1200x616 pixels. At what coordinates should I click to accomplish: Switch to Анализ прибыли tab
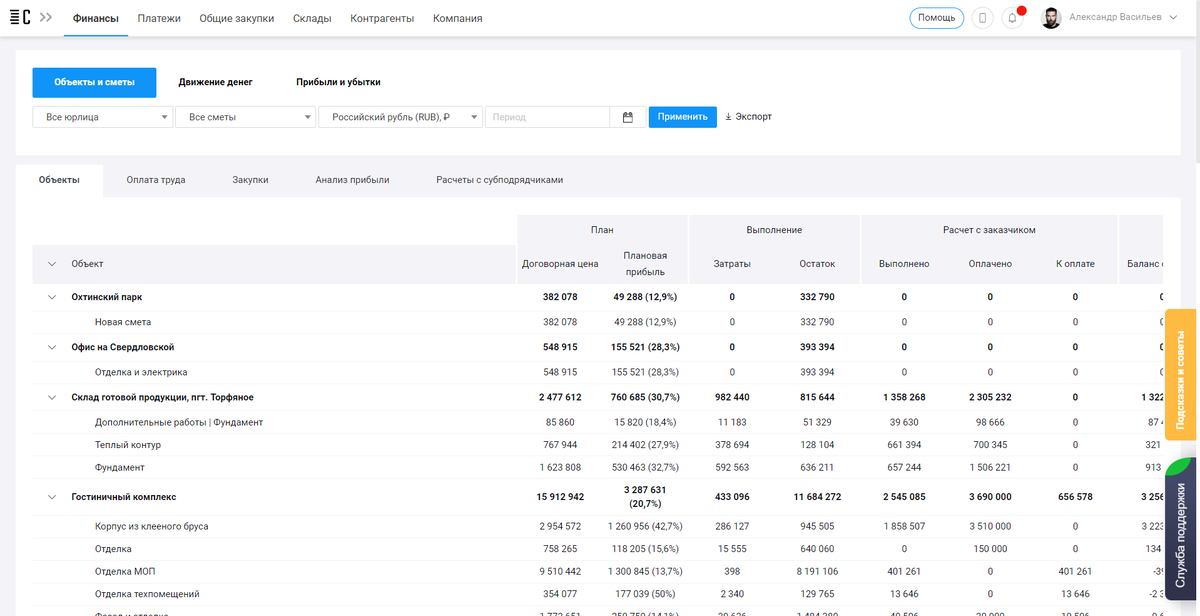click(x=352, y=180)
